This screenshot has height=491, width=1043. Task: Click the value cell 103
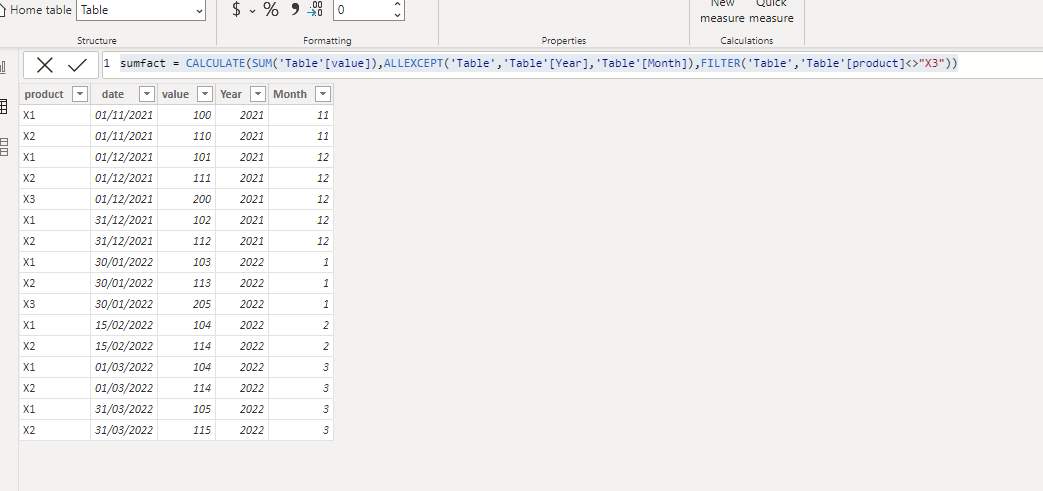[186, 262]
